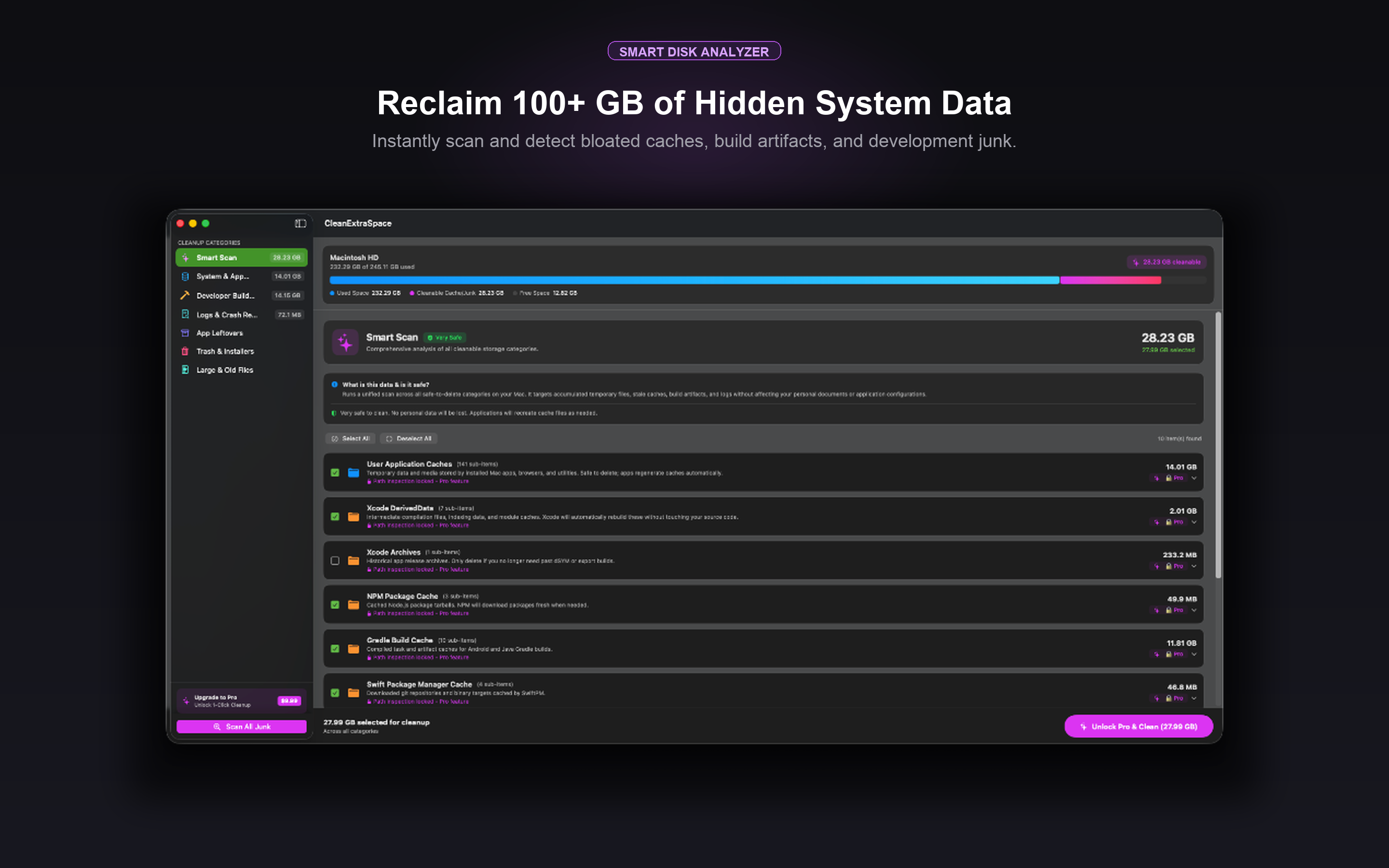Expand NPM Package Cache chevron
Viewport: 1389px width, 868px height.
(x=1194, y=610)
